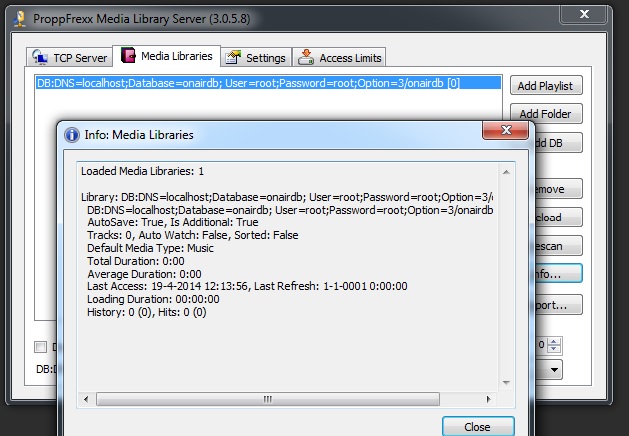Click the Add Folder button
This screenshot has height=436, width=629.
pos(546,114)
